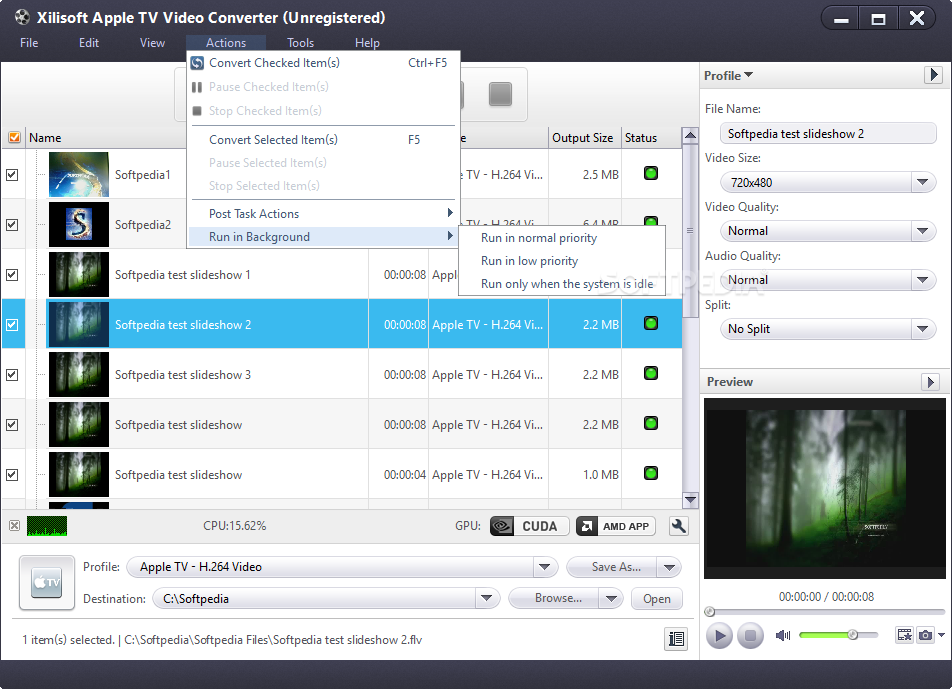Adjust the green volume slider
Image resolution: width=952 pixels, height=689 pixels.
[x=838, y=635]
